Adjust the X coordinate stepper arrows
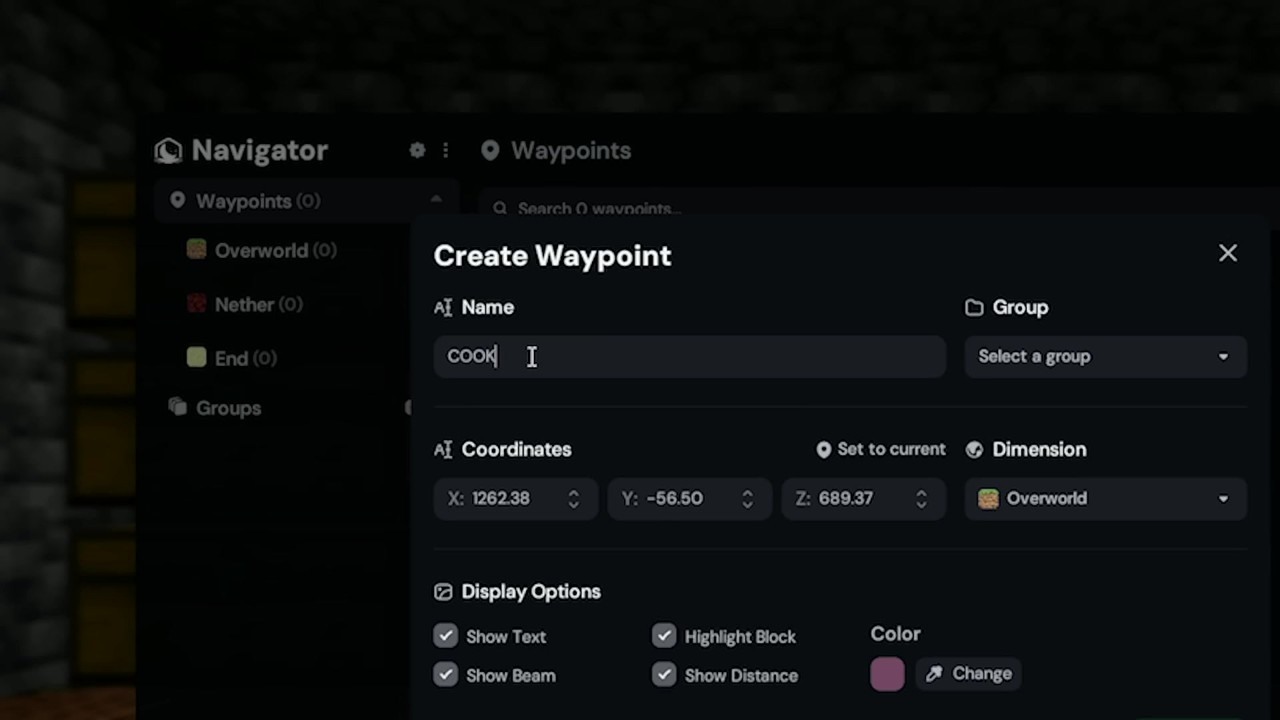Viewport: 1280px width, 720px height. pyautogui.click(x=574, y=498)
